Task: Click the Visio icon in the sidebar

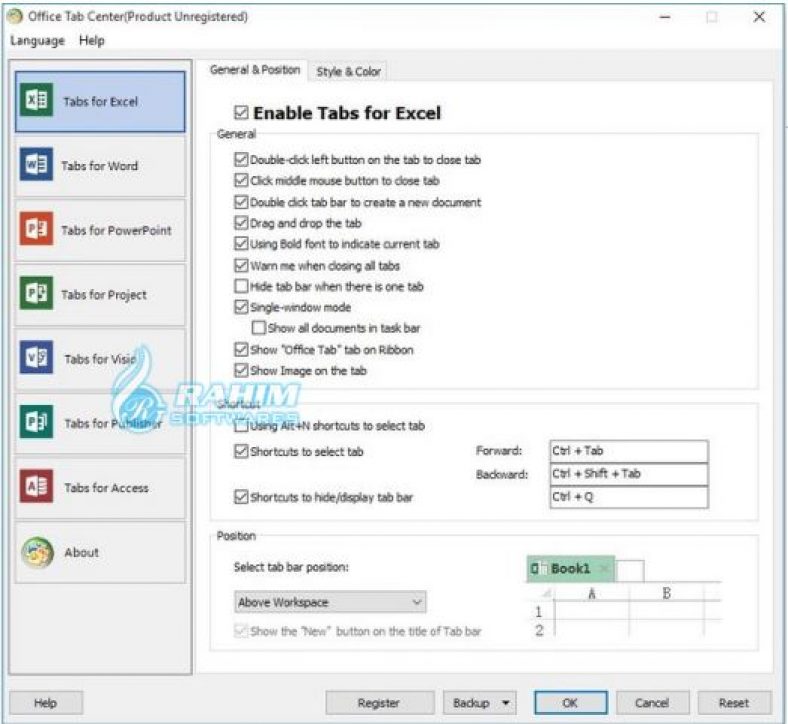Action: 36,357
